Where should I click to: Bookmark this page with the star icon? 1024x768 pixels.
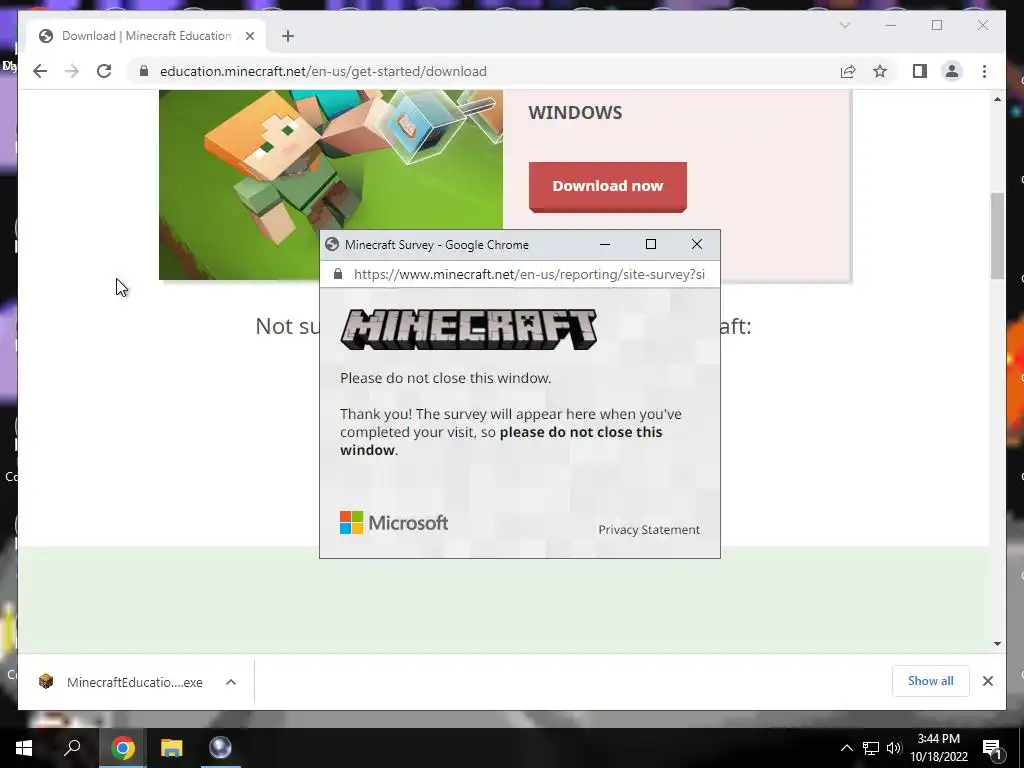tap(880, 71)
